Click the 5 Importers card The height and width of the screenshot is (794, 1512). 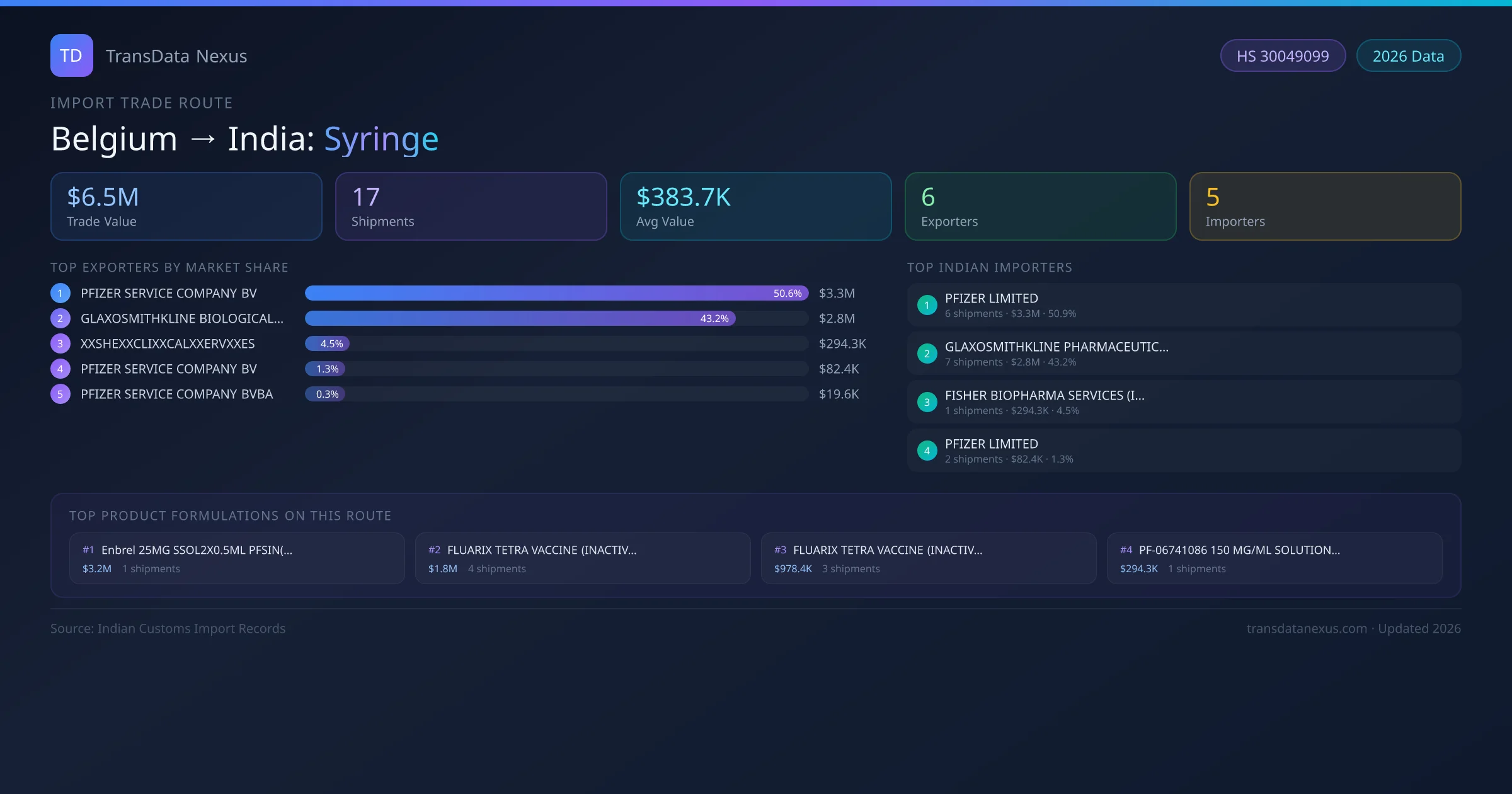[1325, 206]
